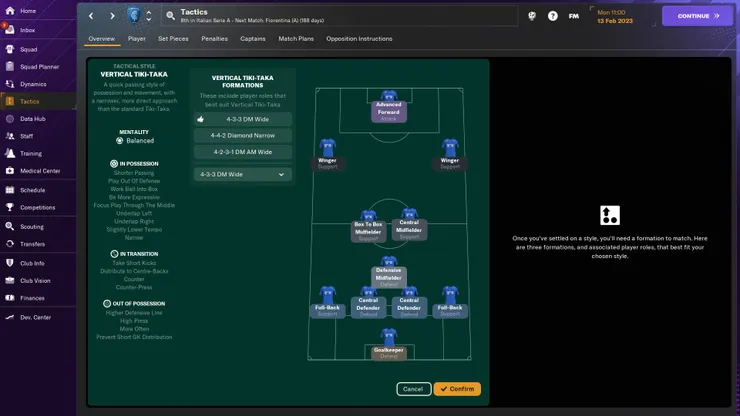This screenshot has width=740, height=416.
Task: Open the Schedule calendar icon
Action: 10,190
